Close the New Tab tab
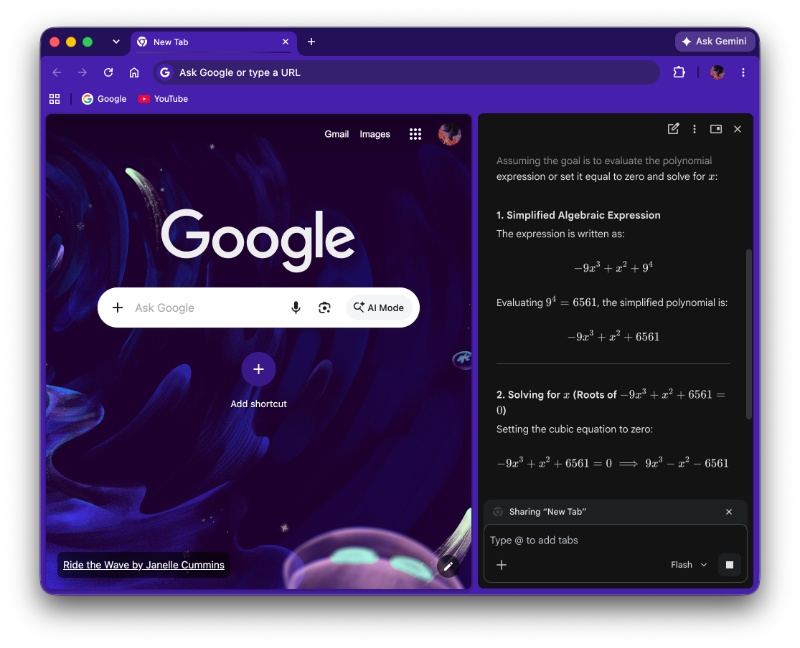800x648 pixels. click(x=285, y=42)
